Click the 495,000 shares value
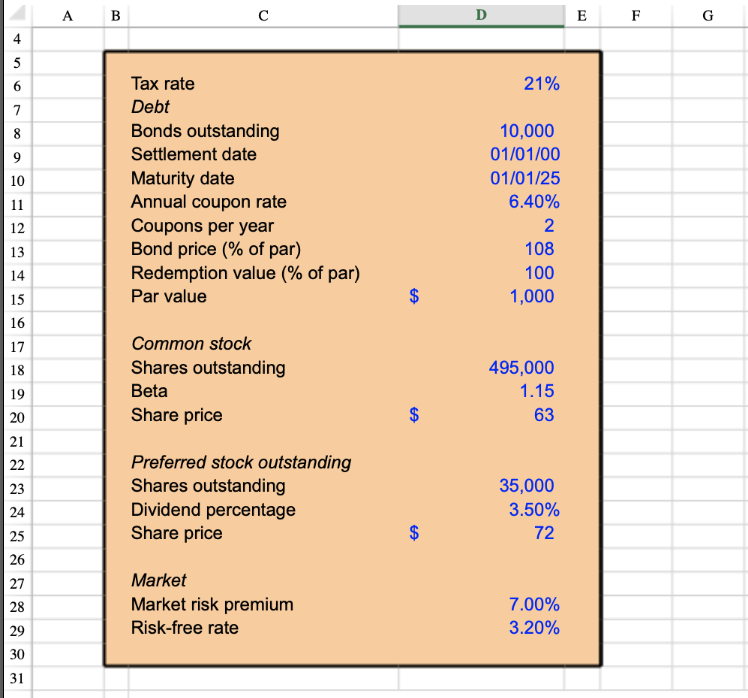 point(521,367)
